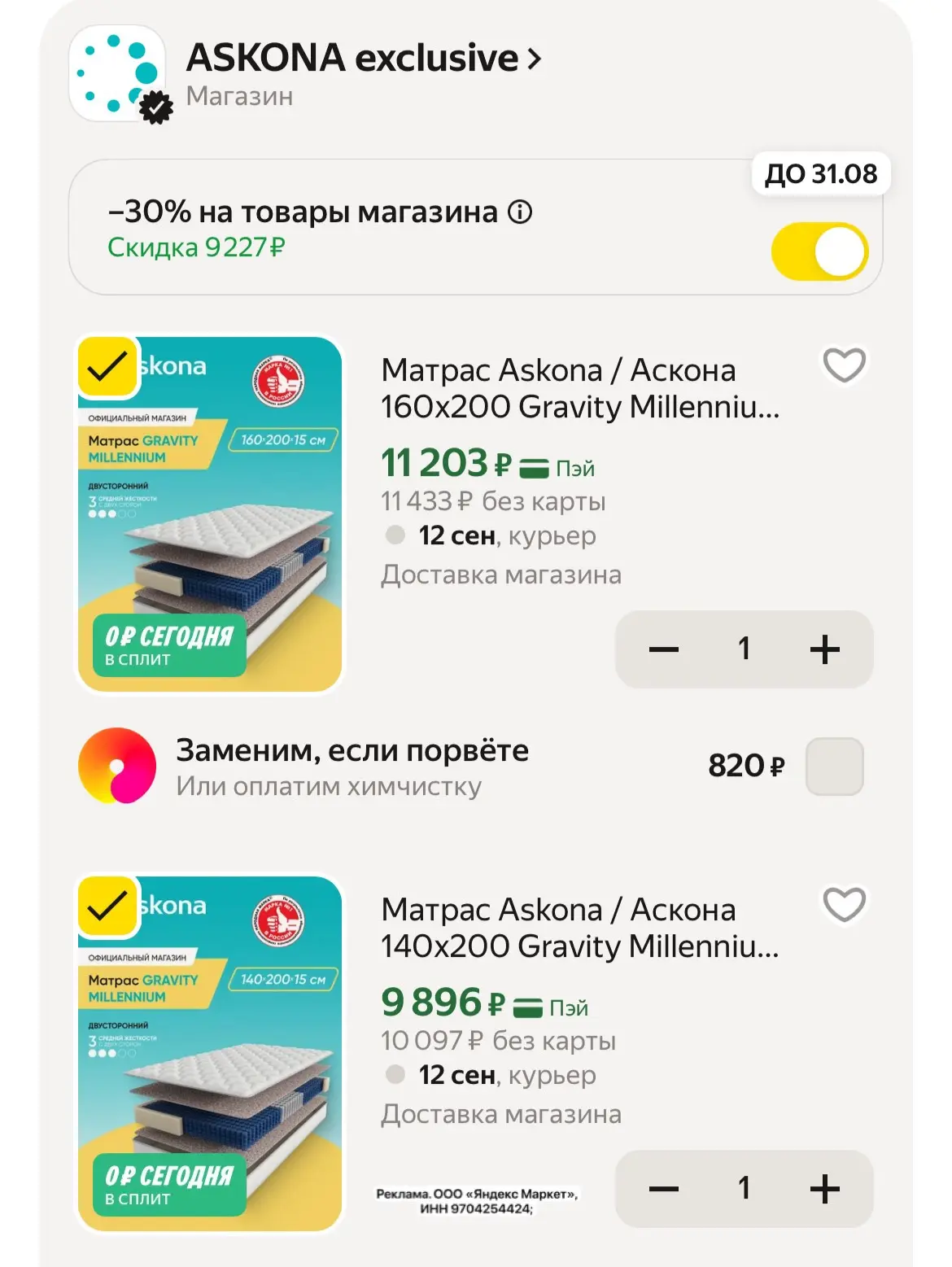Viewport: 952px width, 1267px height.
Task: Add 140x200 mattress to favorites via the heart icon
Action: coord(844,905)
